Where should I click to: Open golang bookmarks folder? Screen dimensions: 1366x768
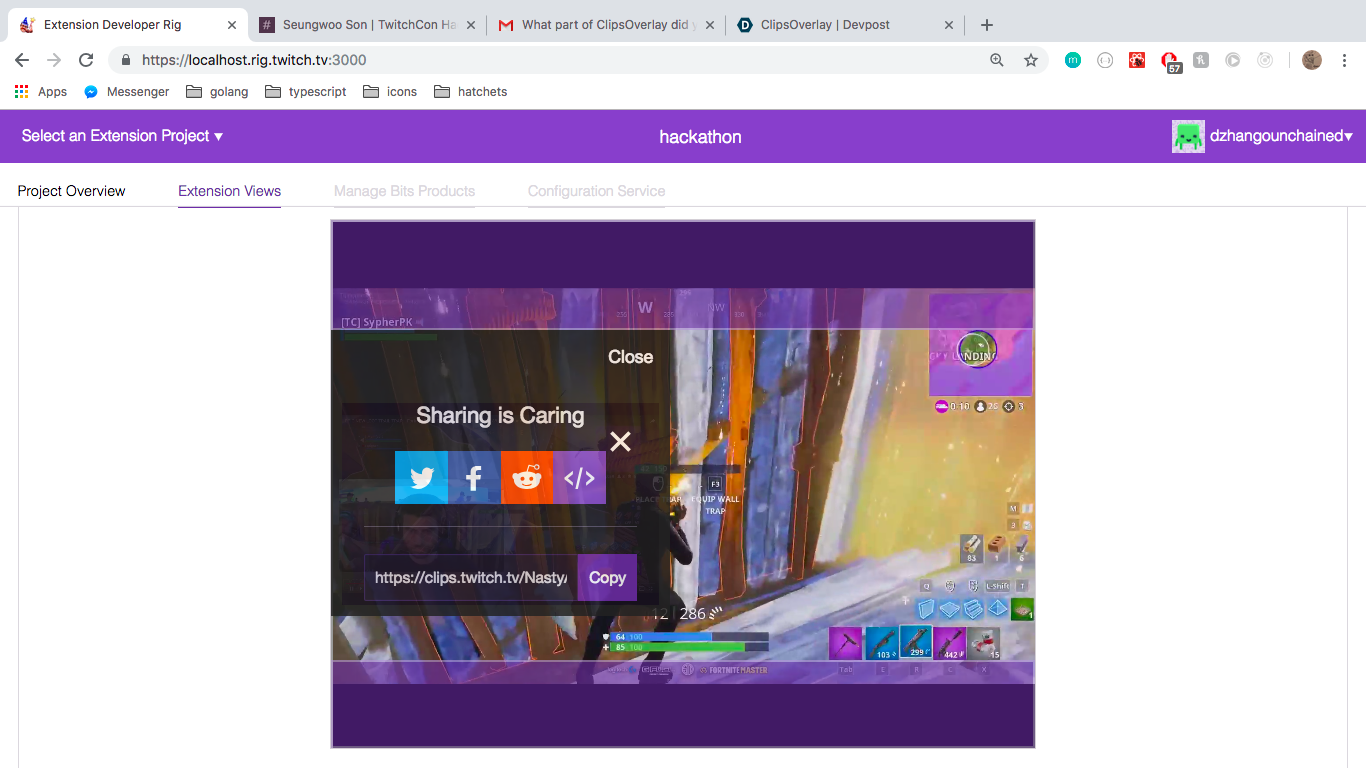pyautogui.click(x=217, y=91)
